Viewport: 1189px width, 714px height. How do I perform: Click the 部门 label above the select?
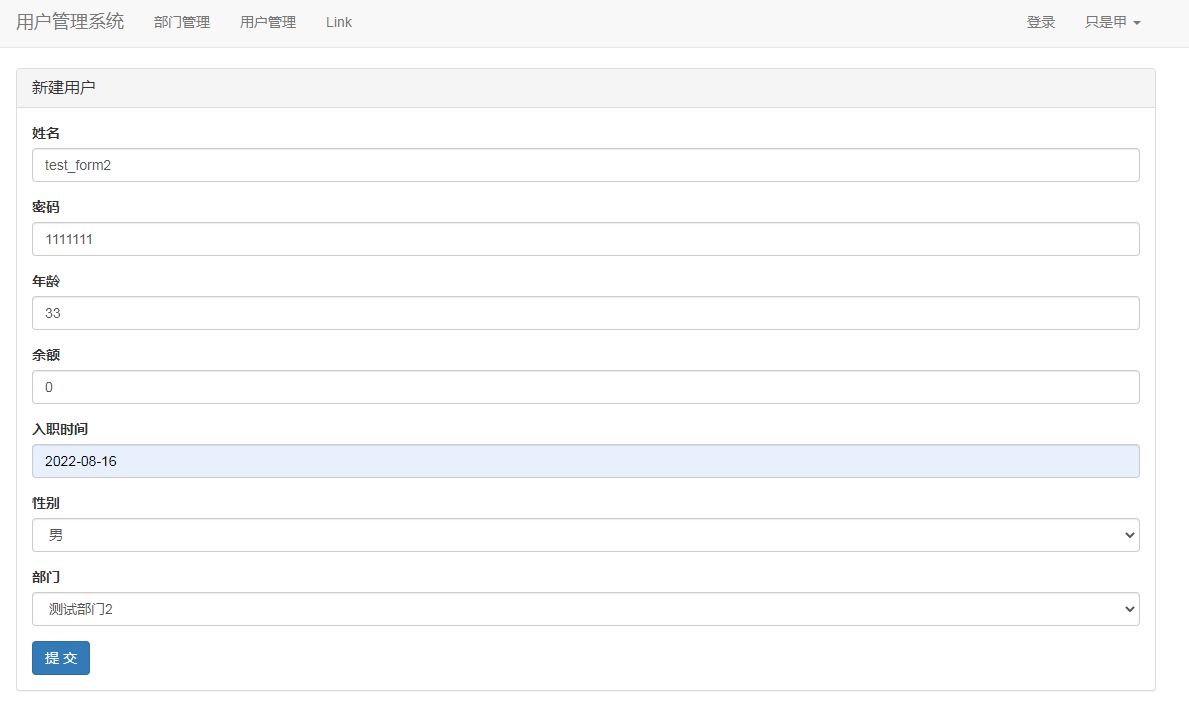45,577
